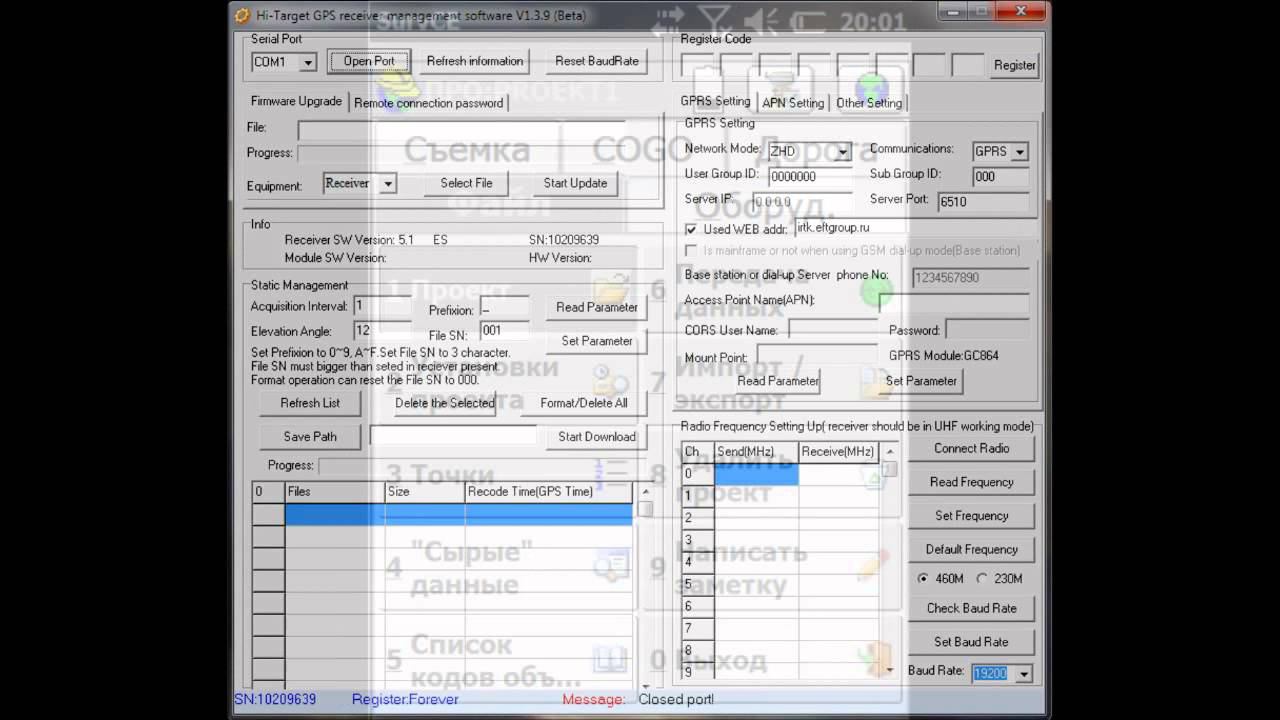Click the Format/Delete All button
This screenshot has height=720, width=1280.
[x=584, y=403]
